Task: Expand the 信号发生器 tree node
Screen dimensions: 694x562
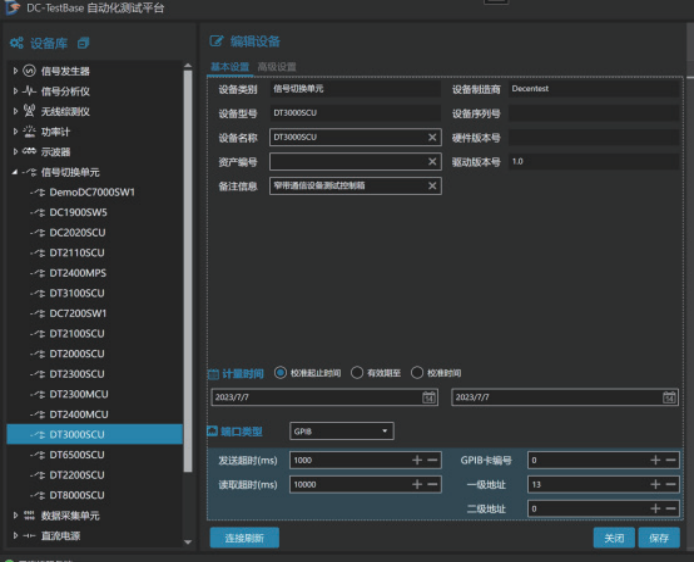Action: click(x=15, y=71)
